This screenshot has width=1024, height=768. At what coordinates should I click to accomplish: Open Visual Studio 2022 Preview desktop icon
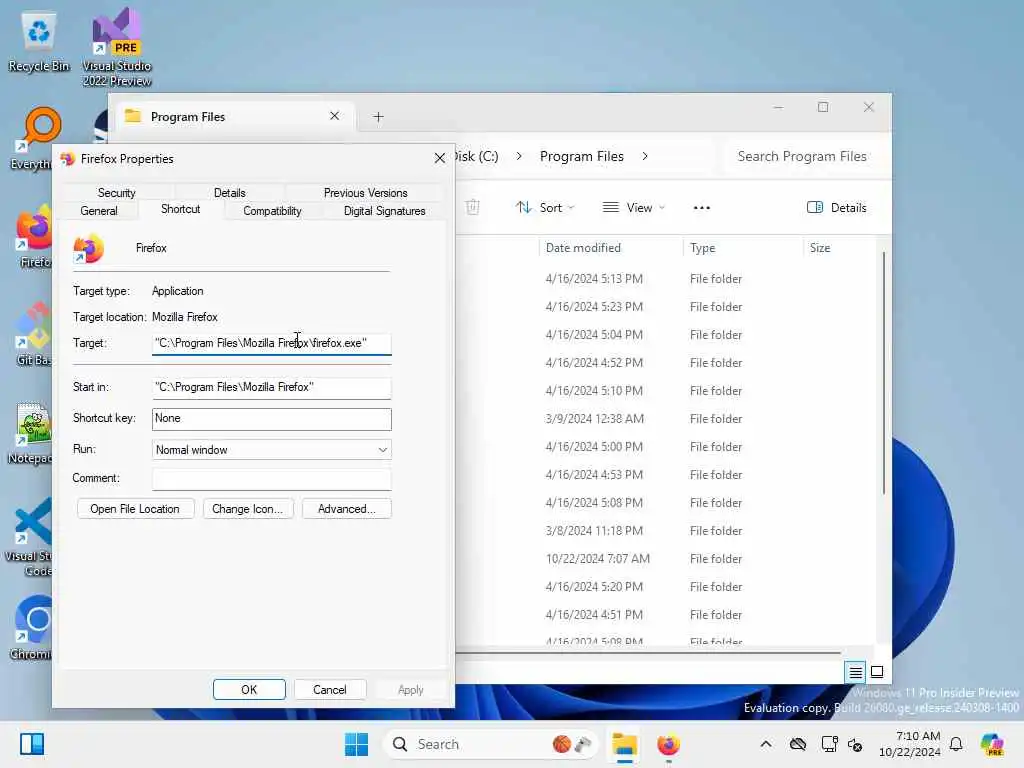[x=117, y=47]
